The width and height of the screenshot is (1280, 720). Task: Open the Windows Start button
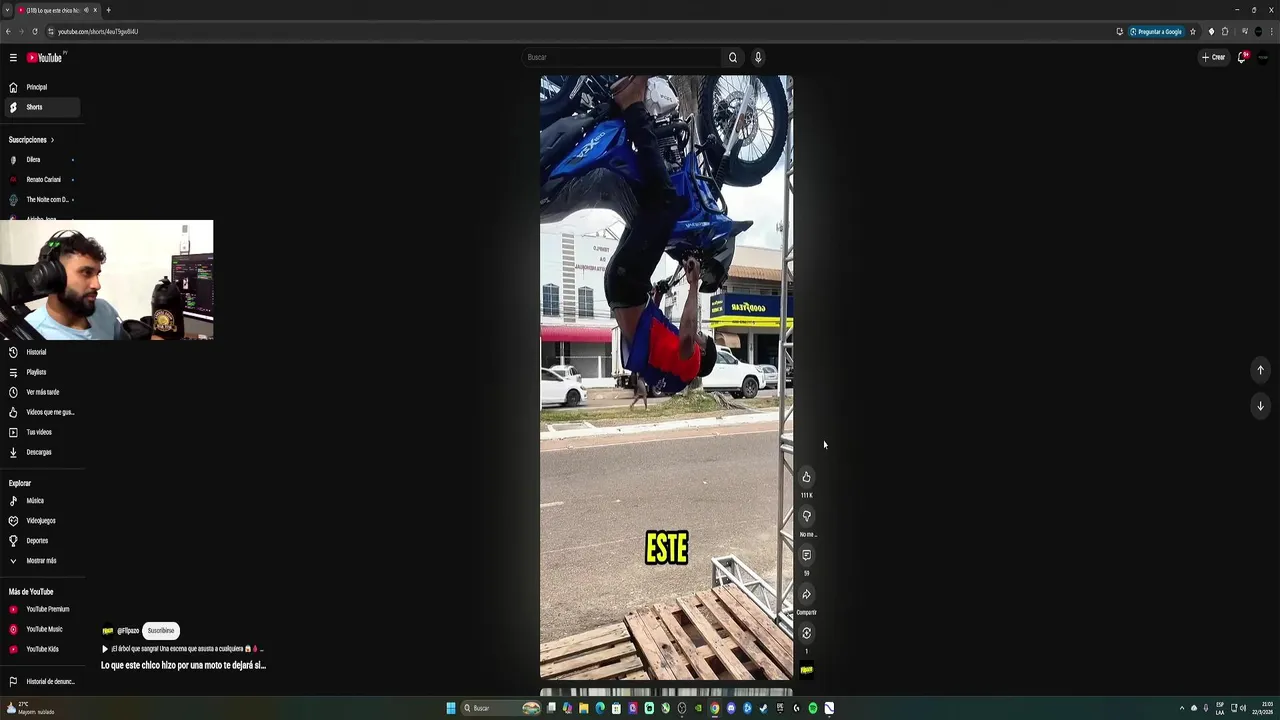[x=451, y=708]
